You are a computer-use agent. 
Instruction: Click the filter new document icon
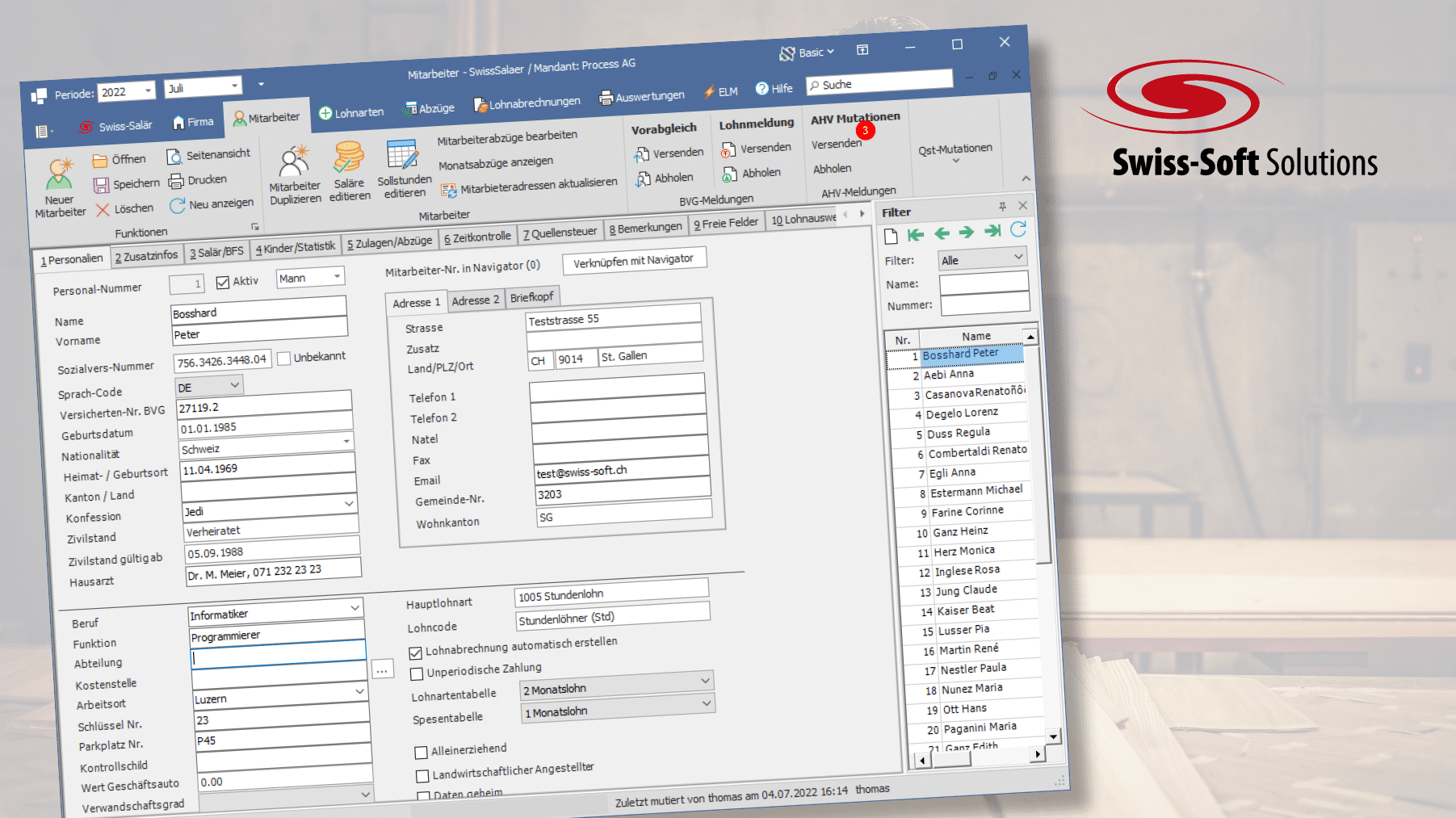tap(891, 236)
